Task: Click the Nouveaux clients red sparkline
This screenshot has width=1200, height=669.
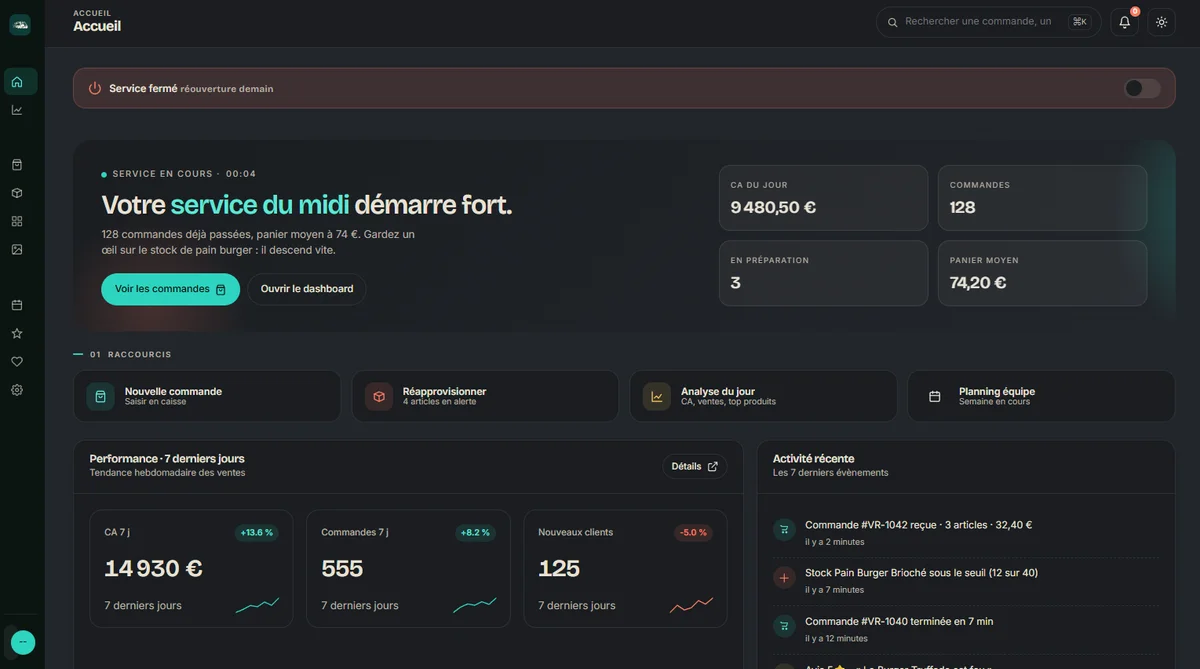Action: pyautogui.click(x=691, y=605)
